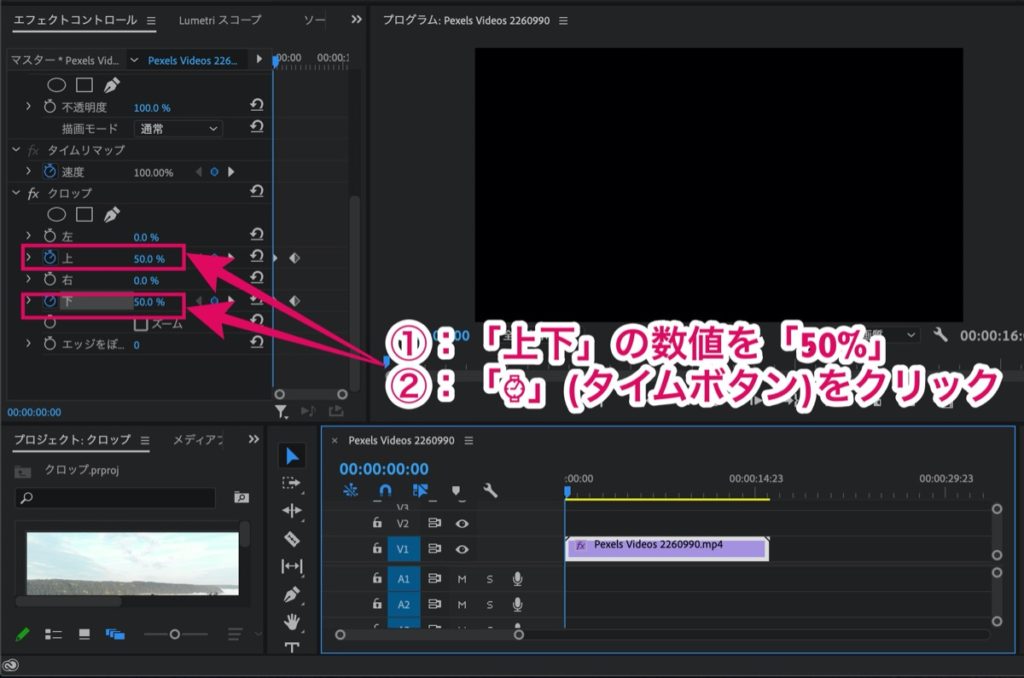
Task: Create ellipse mask under 不透明度
Action: 57,85
